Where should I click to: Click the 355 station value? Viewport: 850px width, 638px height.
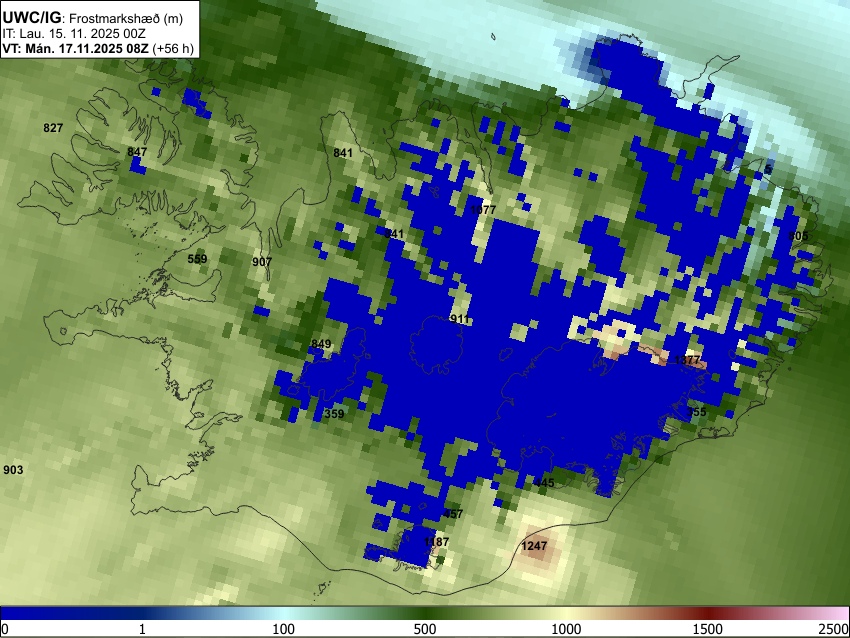point(696,412)
